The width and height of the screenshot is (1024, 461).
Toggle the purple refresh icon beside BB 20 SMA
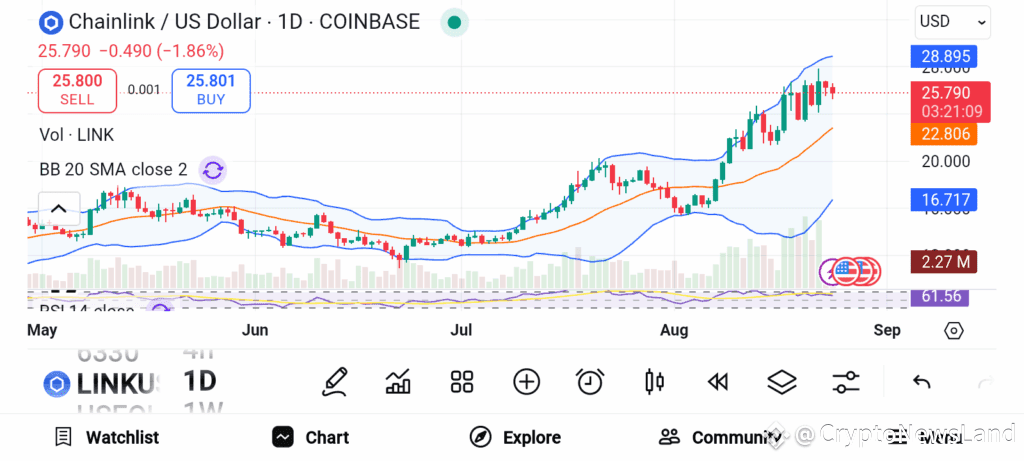[x=212, y=170]
